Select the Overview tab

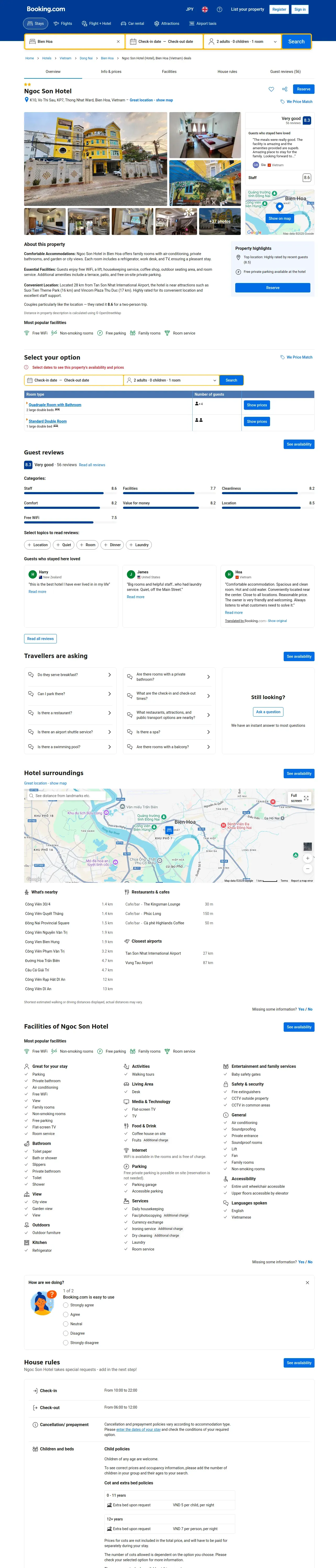(x=53, y=71)
